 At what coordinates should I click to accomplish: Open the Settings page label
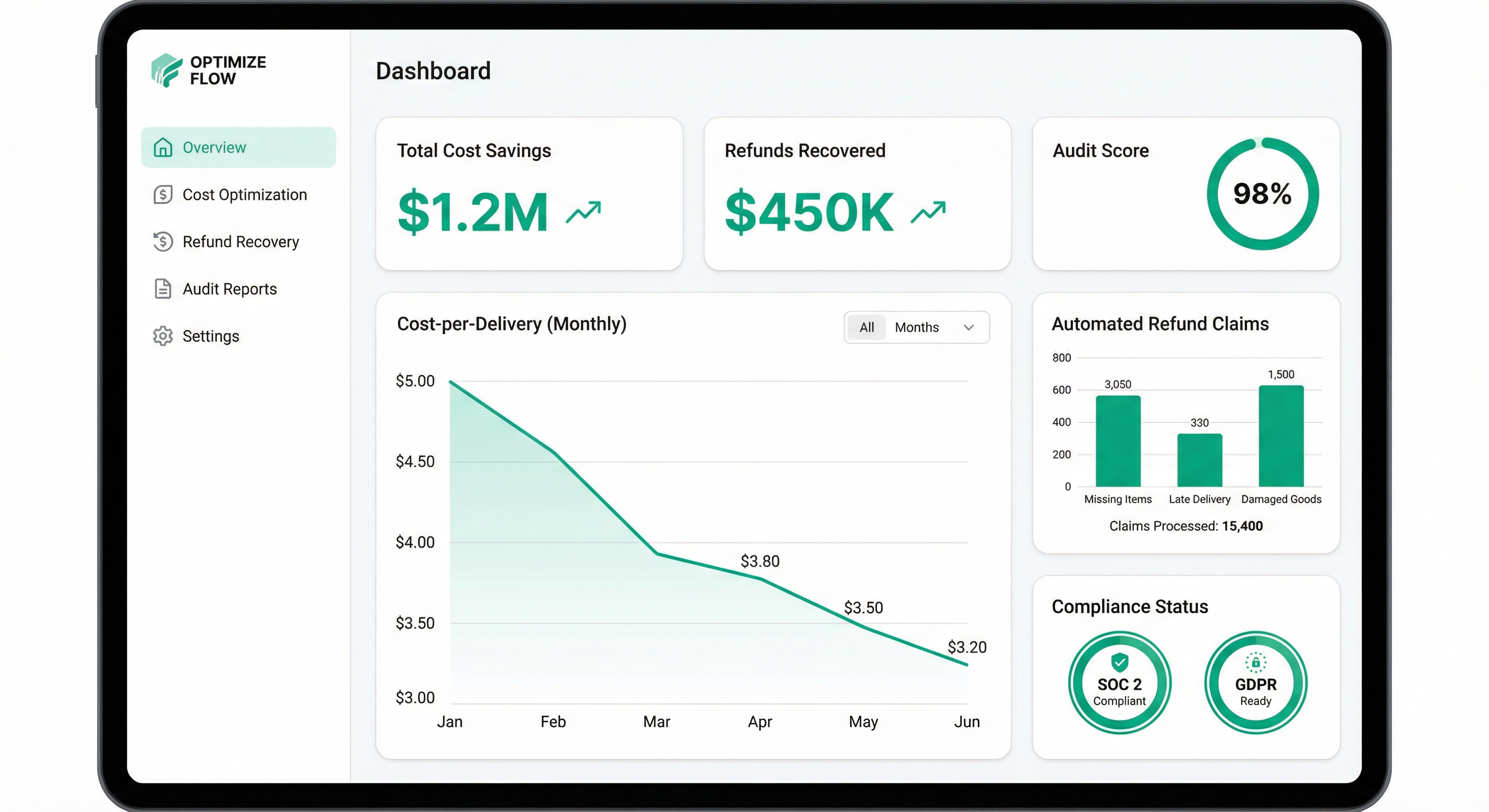(x=210, y=336)
